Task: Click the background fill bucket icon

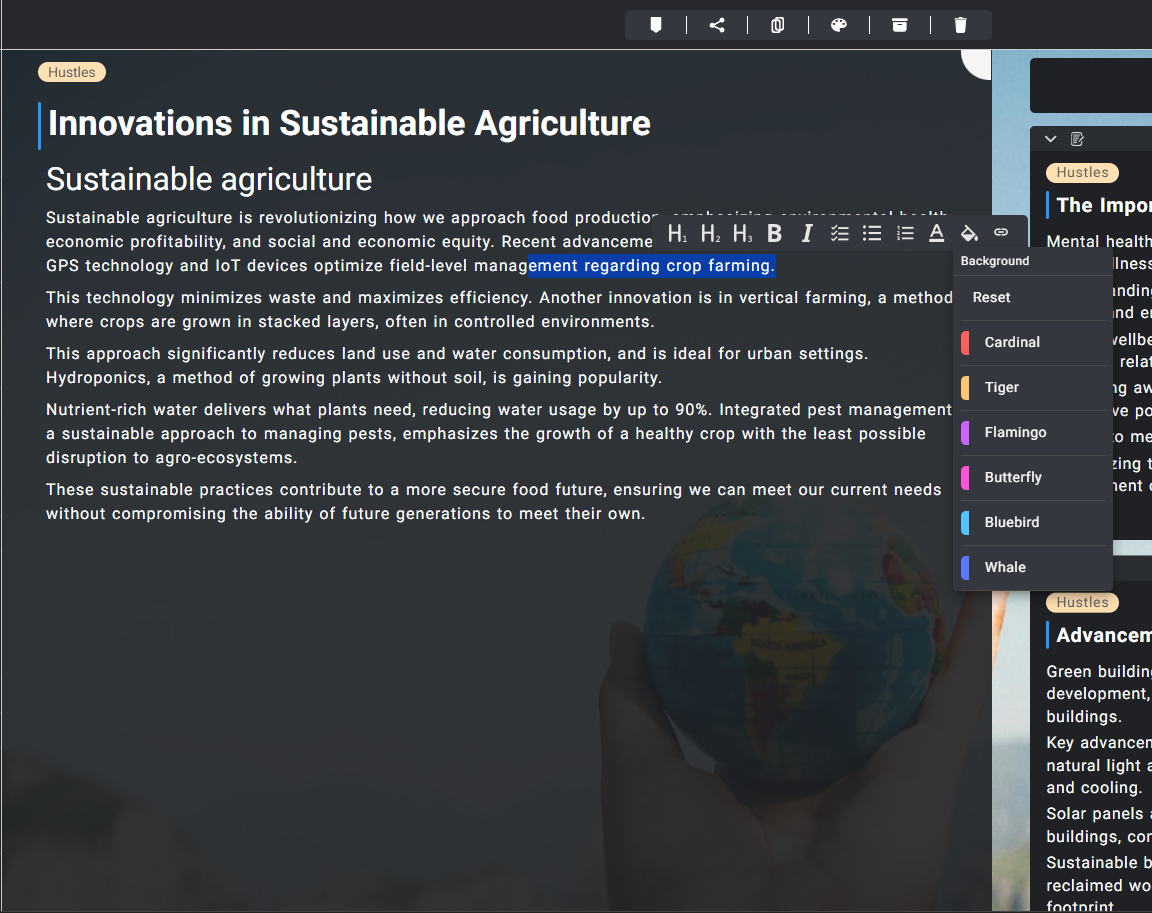Action: pos(969,234)
